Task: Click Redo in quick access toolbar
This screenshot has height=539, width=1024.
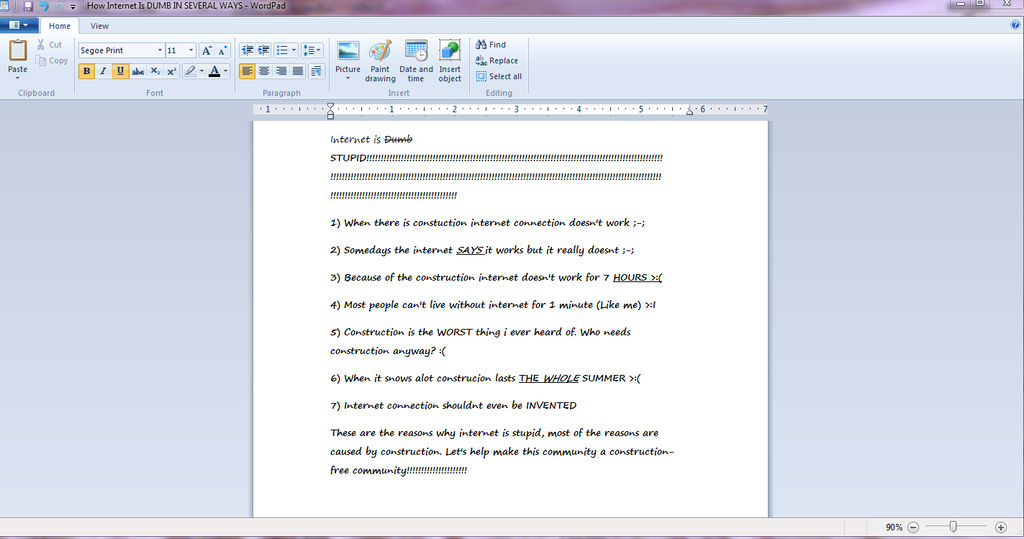Action: [x=60, y=6]
